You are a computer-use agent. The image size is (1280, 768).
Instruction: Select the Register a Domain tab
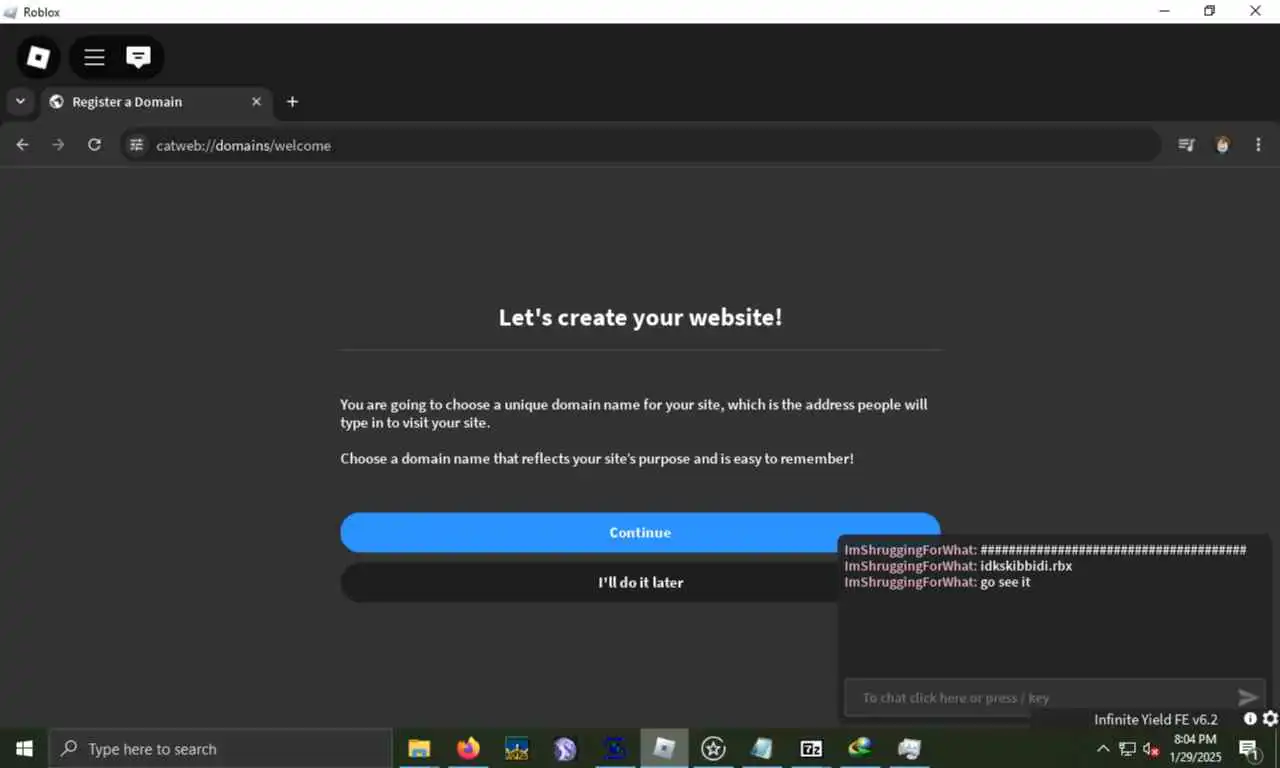click(x=155, y=102)
